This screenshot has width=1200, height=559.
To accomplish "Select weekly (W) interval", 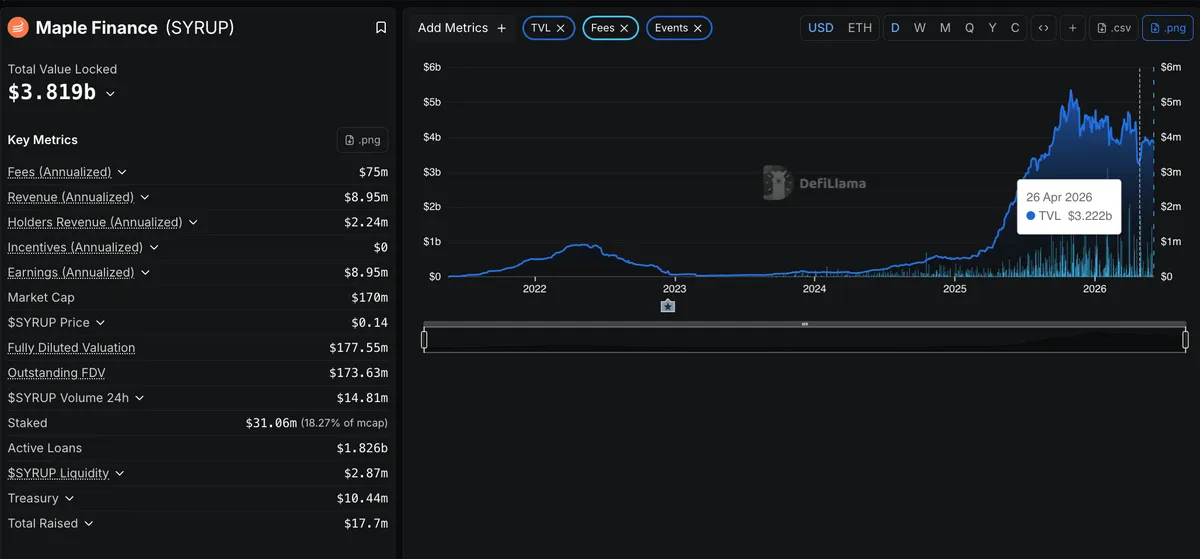I will point(920,28).
